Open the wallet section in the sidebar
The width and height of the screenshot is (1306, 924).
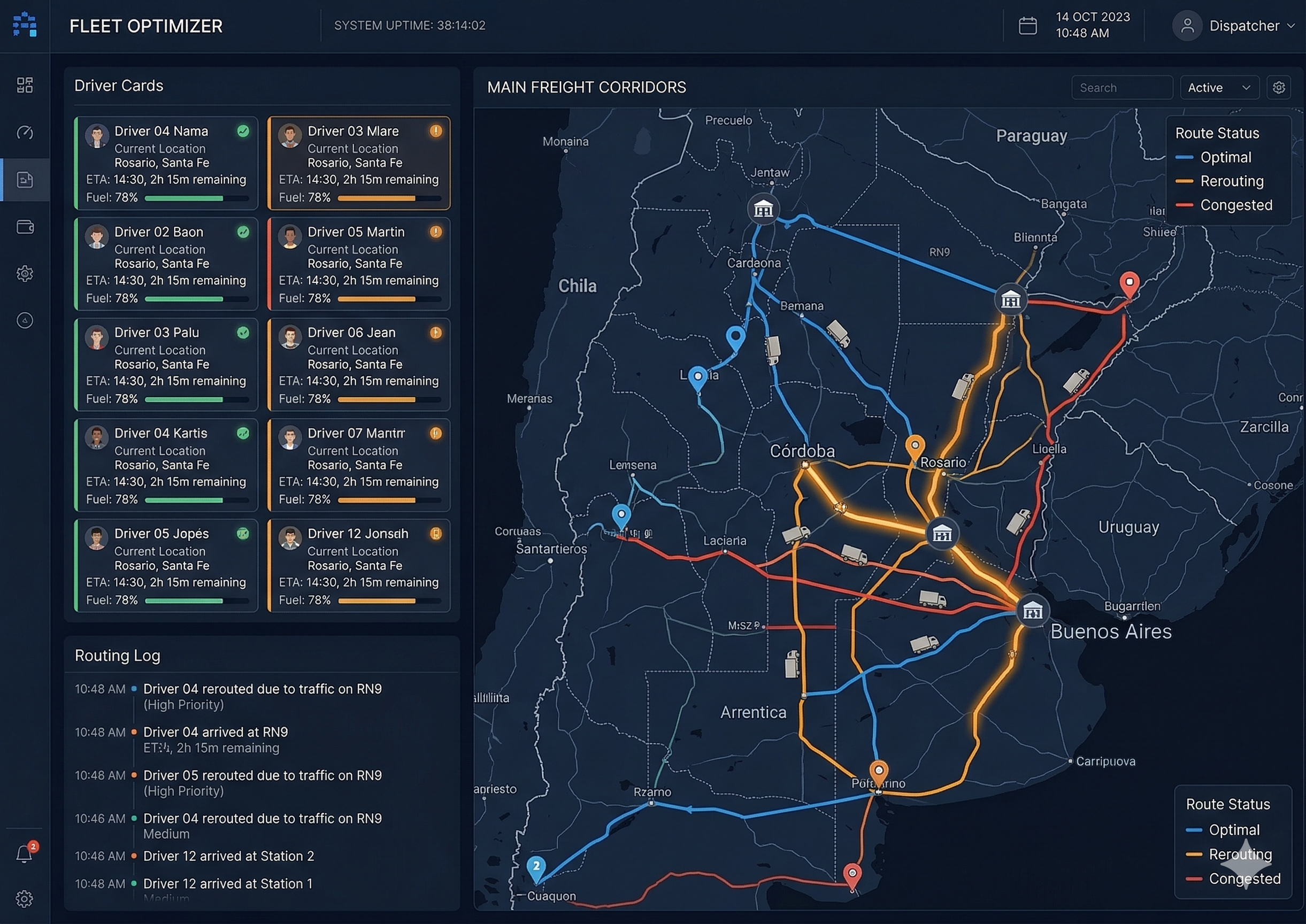click(x=25, y=227)
